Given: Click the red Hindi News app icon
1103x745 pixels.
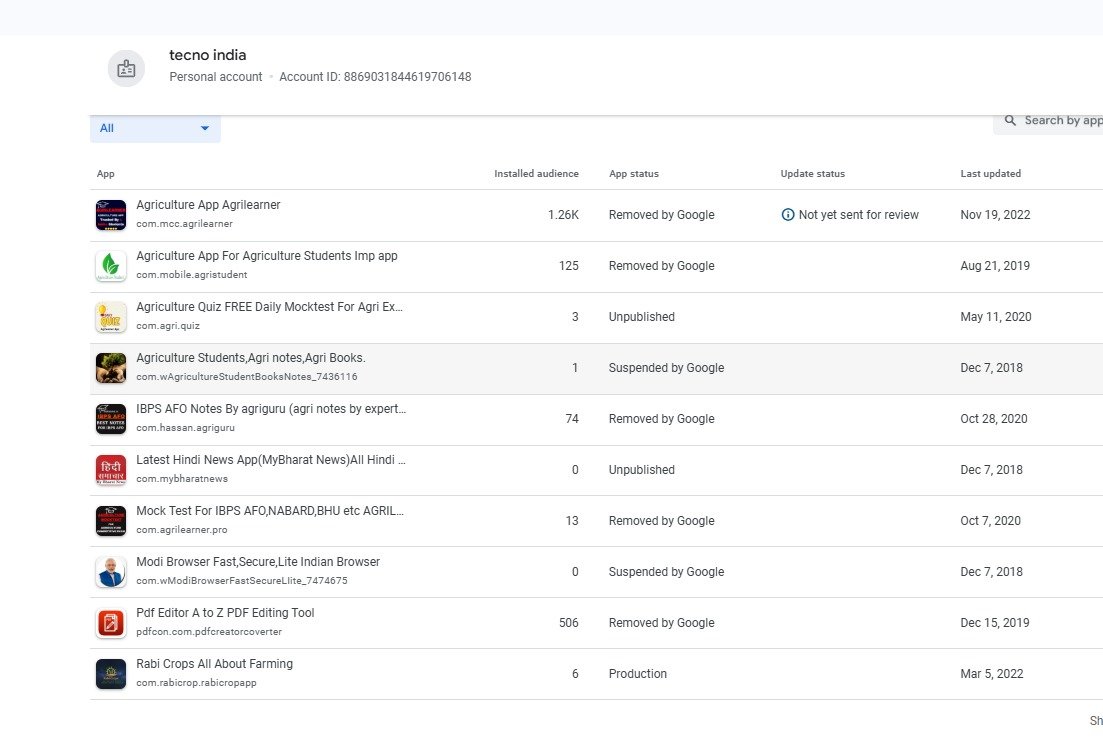Looking at the screenshot, I should [111, 470].
